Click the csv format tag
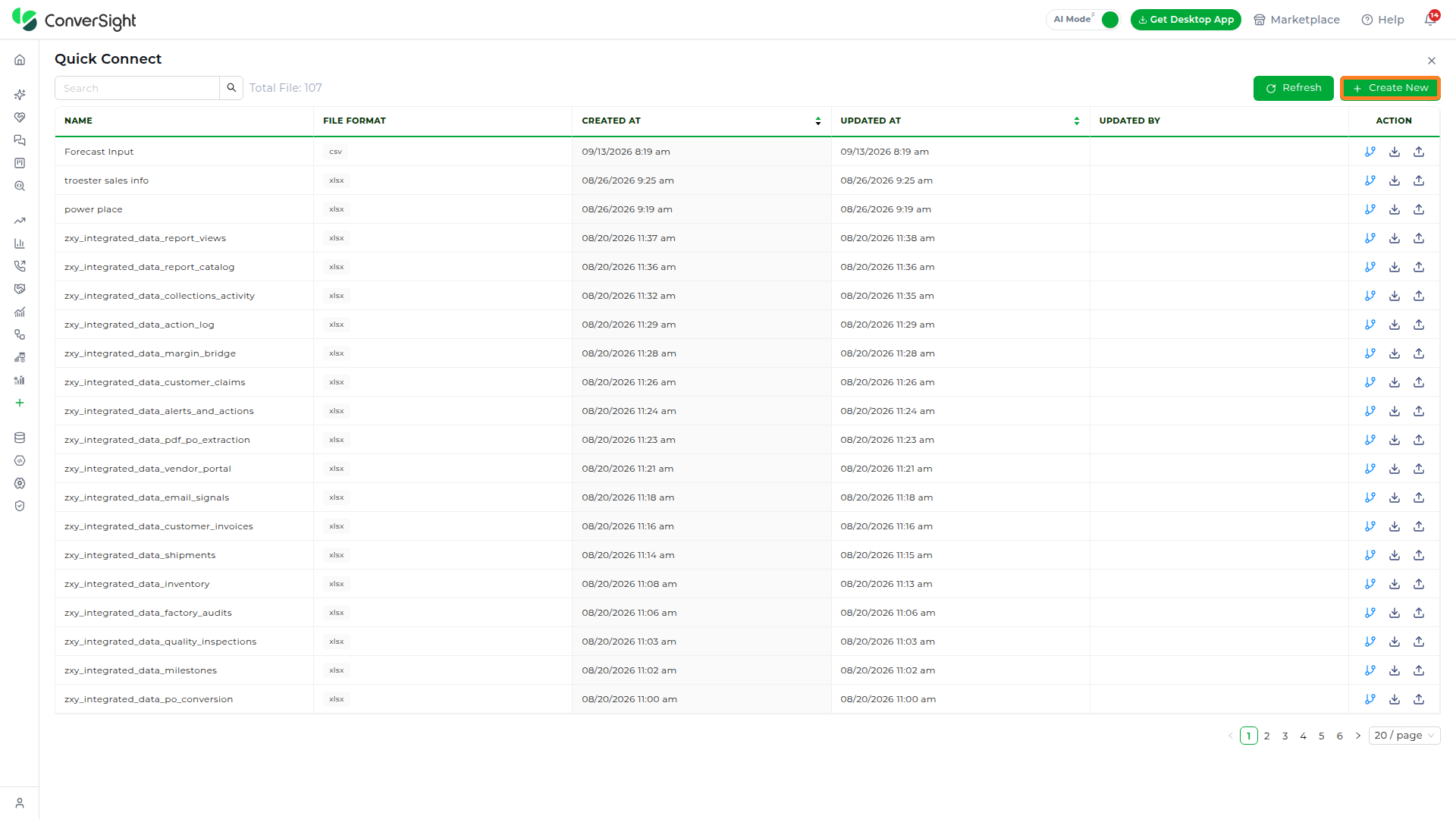 point(335,152)
